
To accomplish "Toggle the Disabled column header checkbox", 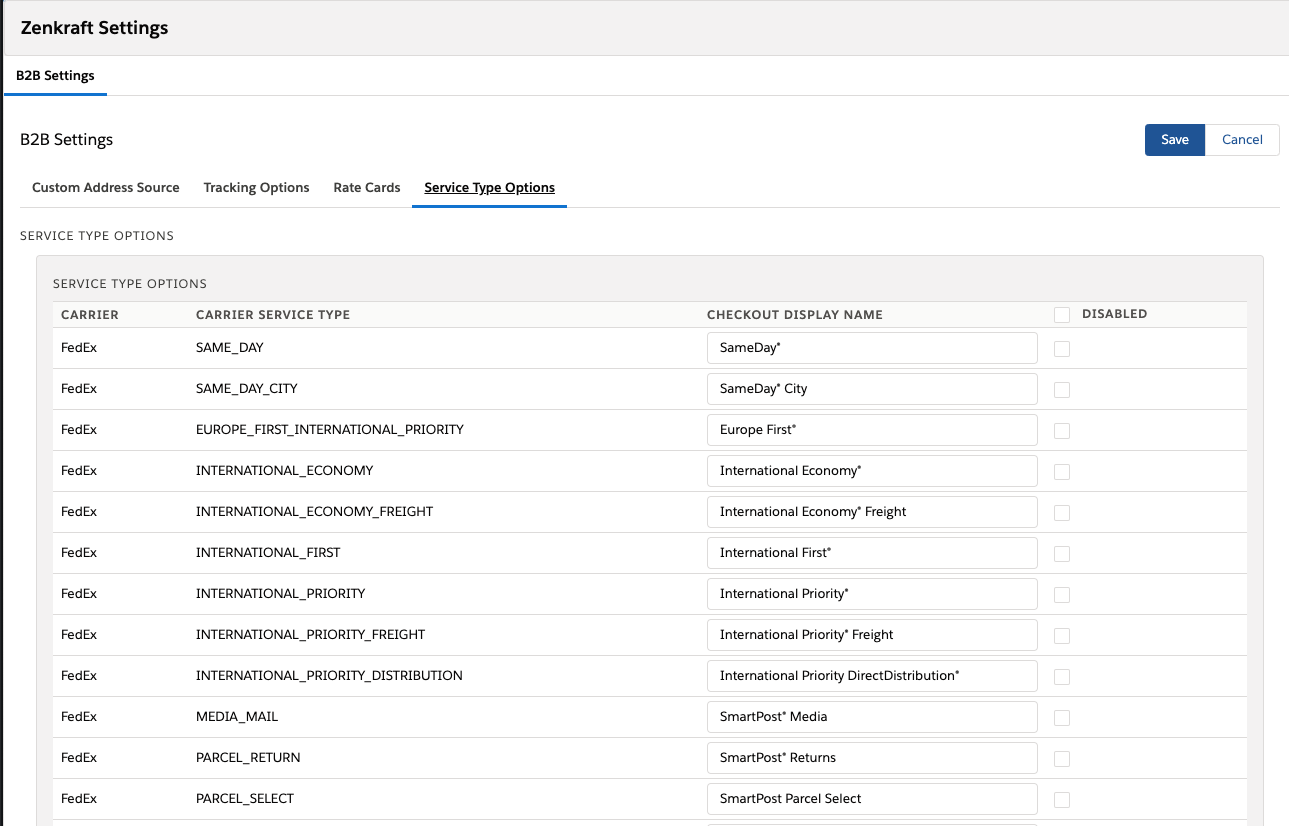I will coord(1062,314).
